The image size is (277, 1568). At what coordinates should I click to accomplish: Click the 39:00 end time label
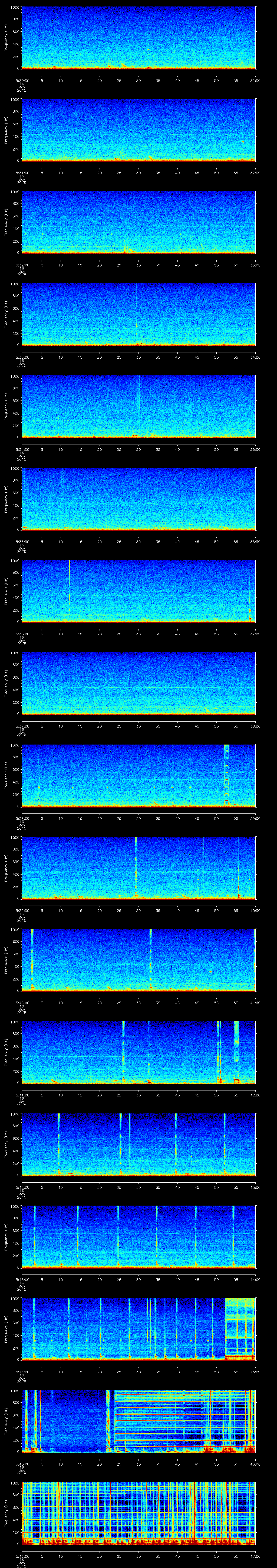coord(255,818)
